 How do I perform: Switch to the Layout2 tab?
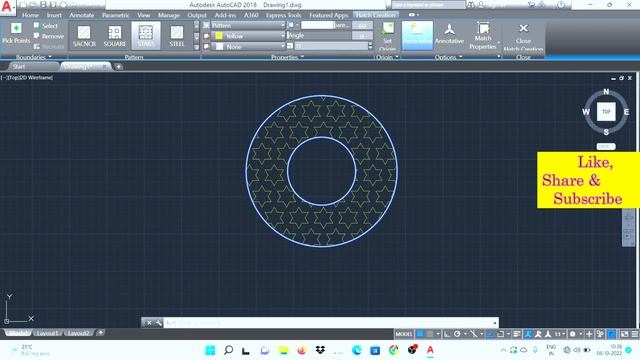[78, 333]
